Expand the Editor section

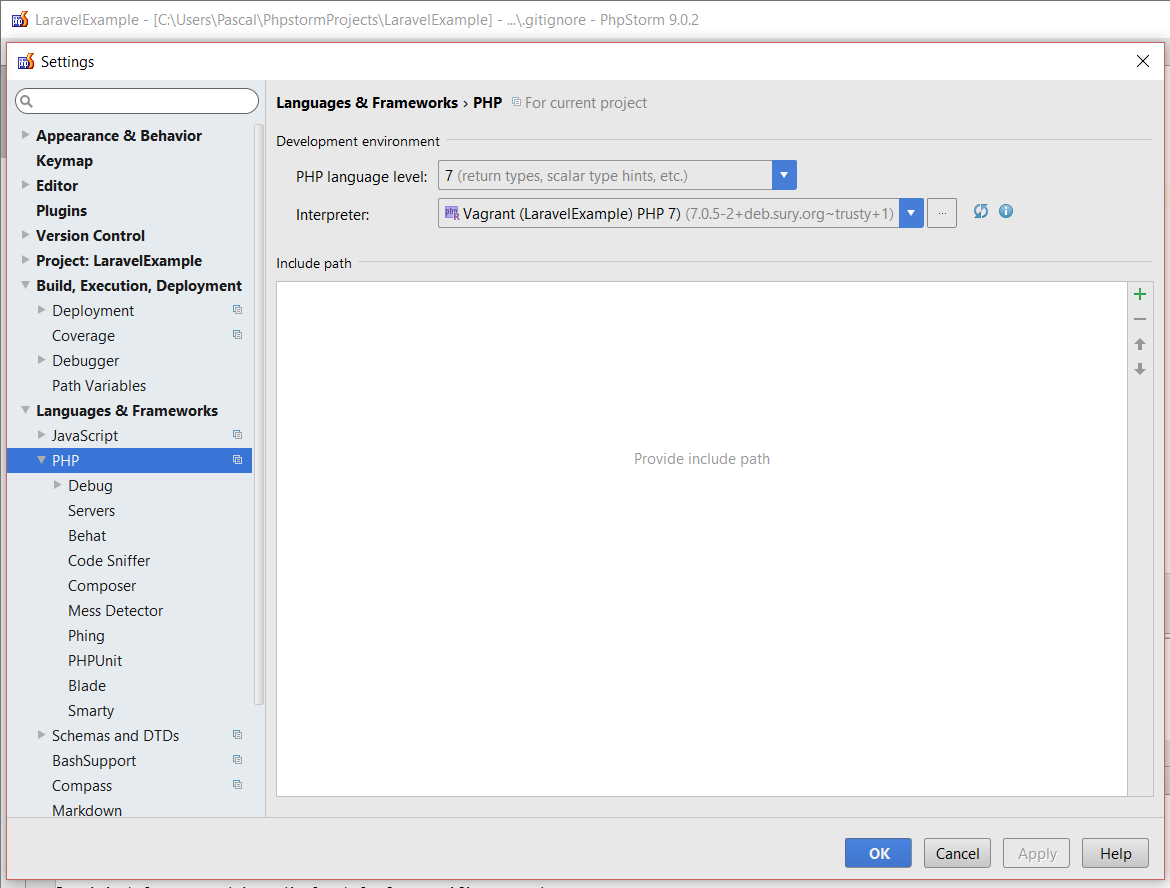[25, 185]
